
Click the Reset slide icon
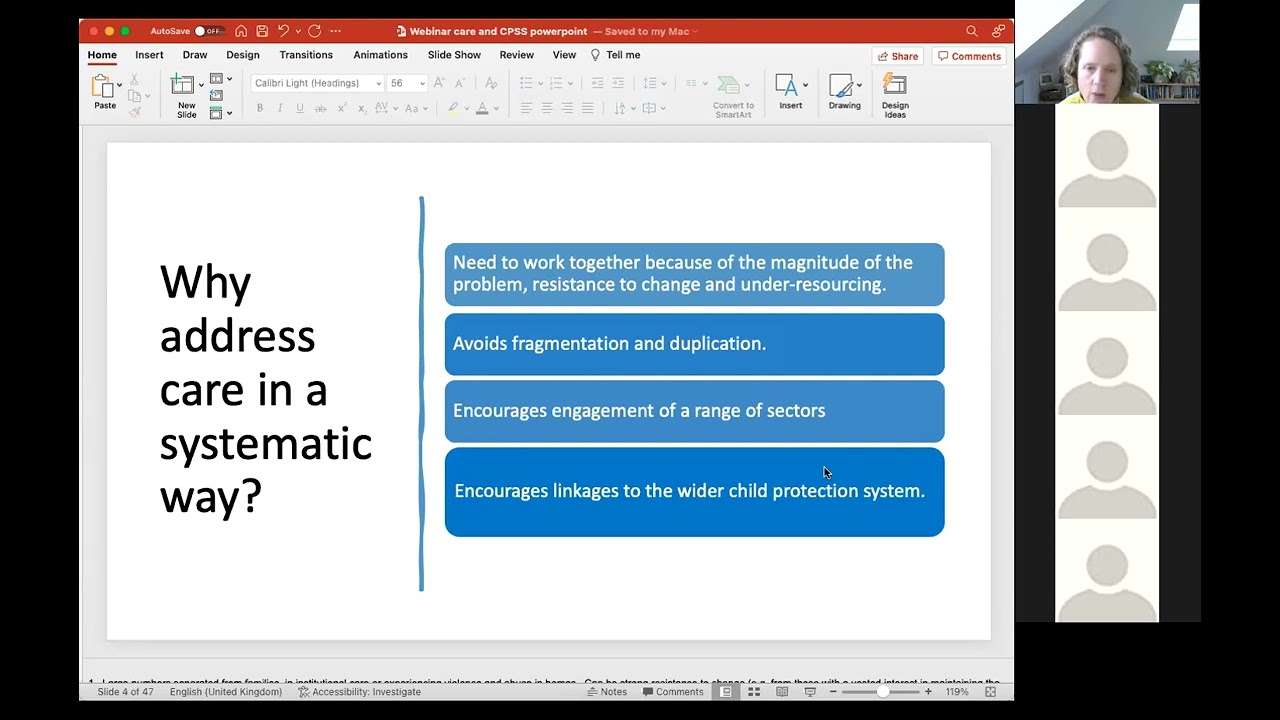pos(216,96)
